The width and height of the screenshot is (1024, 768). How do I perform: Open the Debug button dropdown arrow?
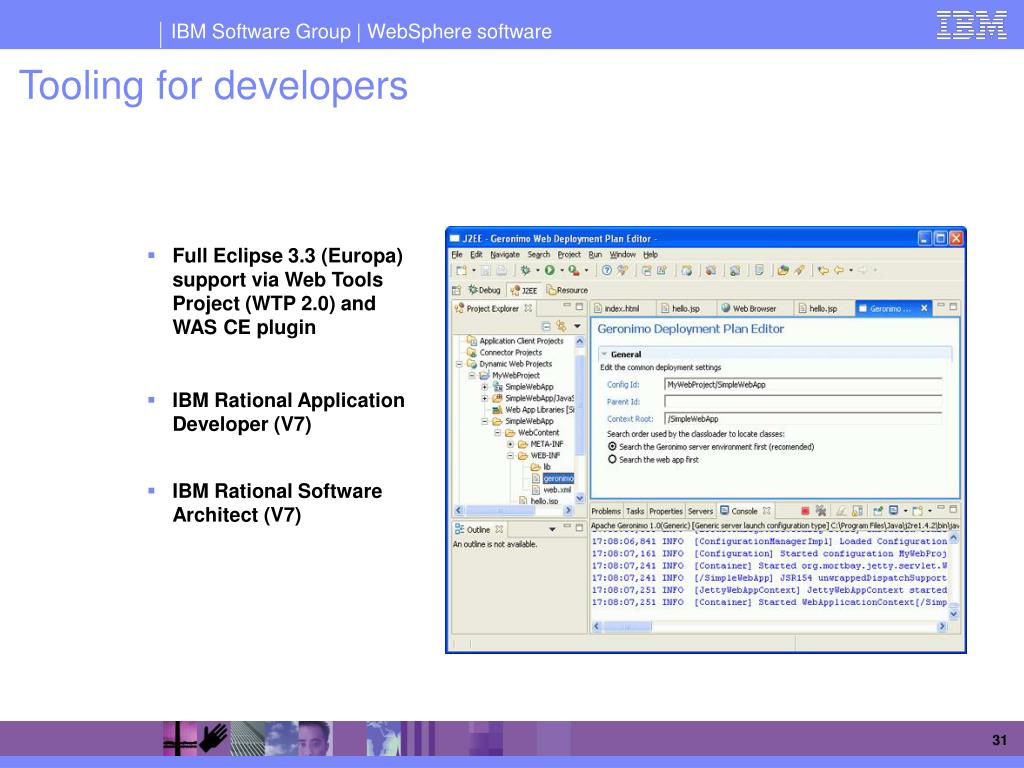537,271
